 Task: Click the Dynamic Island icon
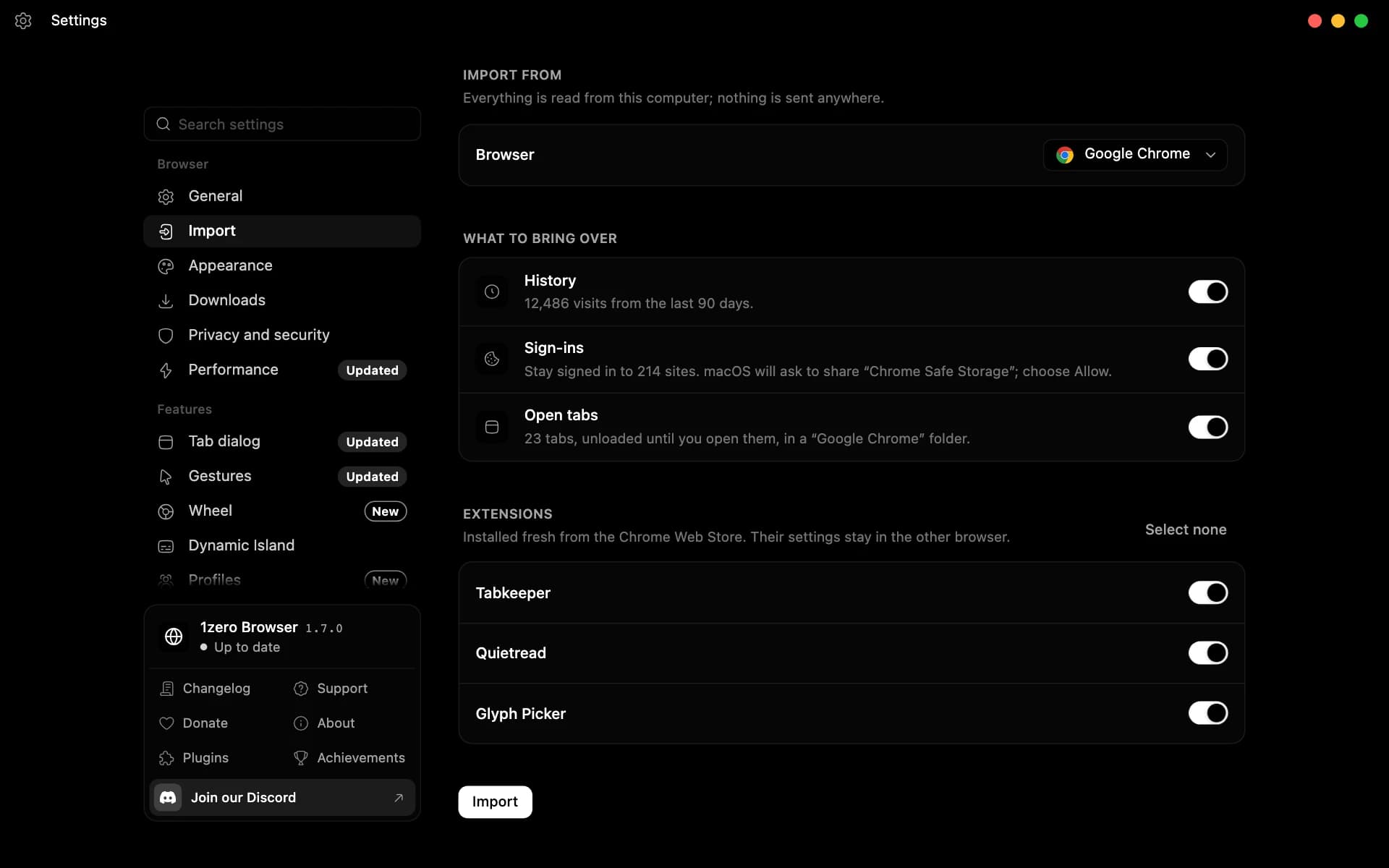click(166, 545)
